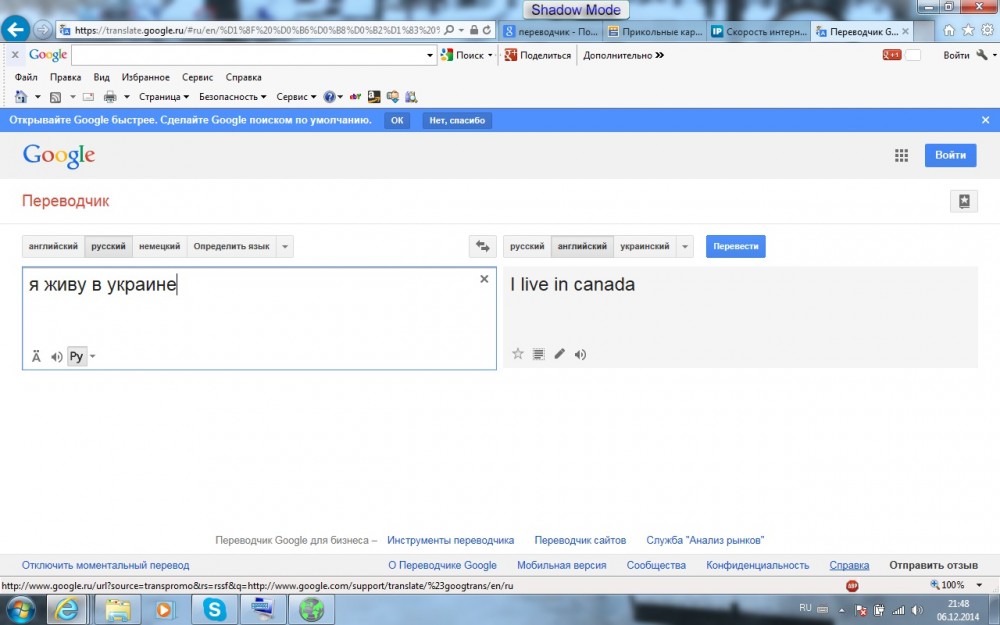Expand Google toolbar search box dropdown
The height and width of the screenshot is (625, 1000).
pyautogui.click(x=430, y=55)
